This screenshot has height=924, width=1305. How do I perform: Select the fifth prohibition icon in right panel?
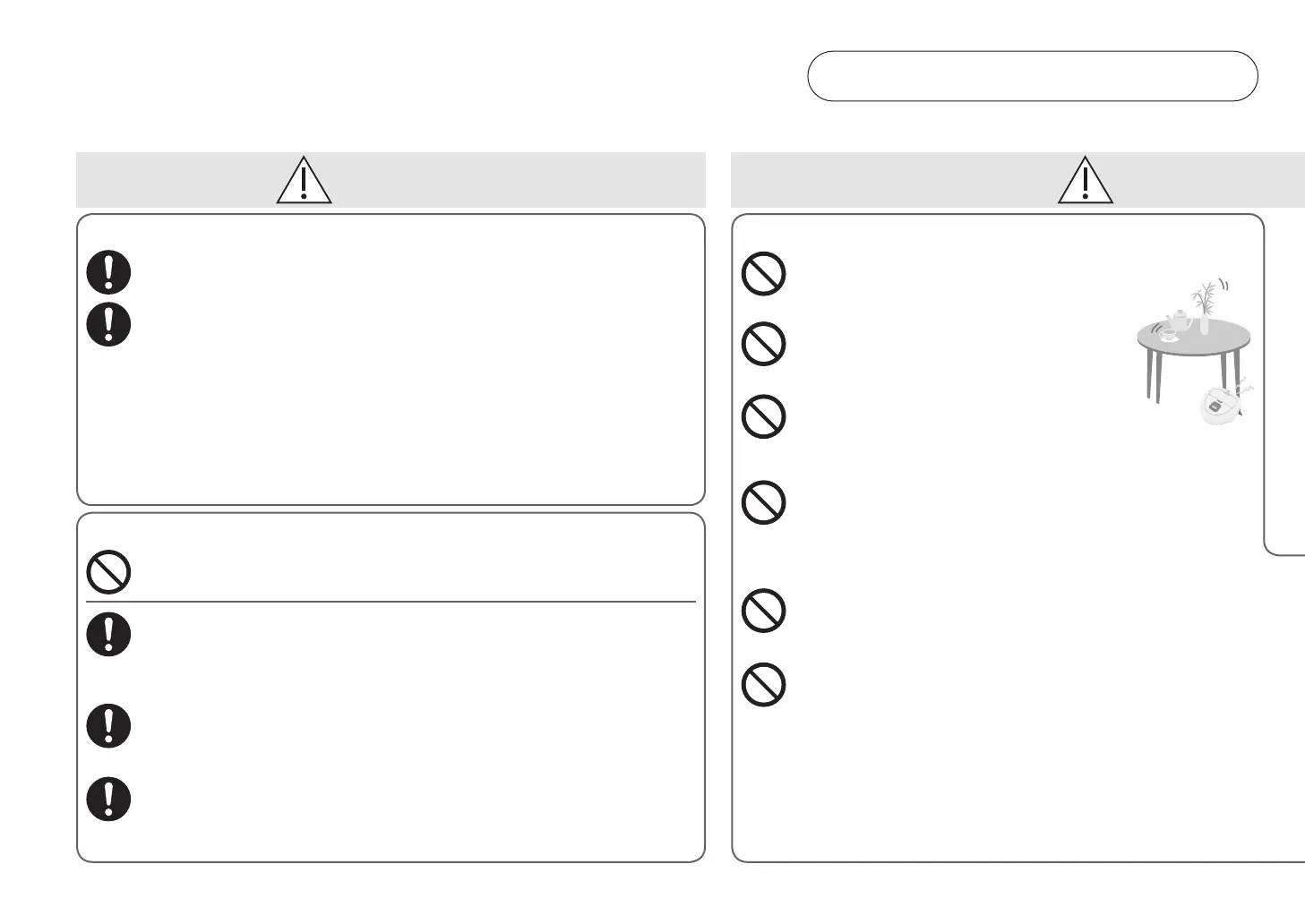pos(763,611)
